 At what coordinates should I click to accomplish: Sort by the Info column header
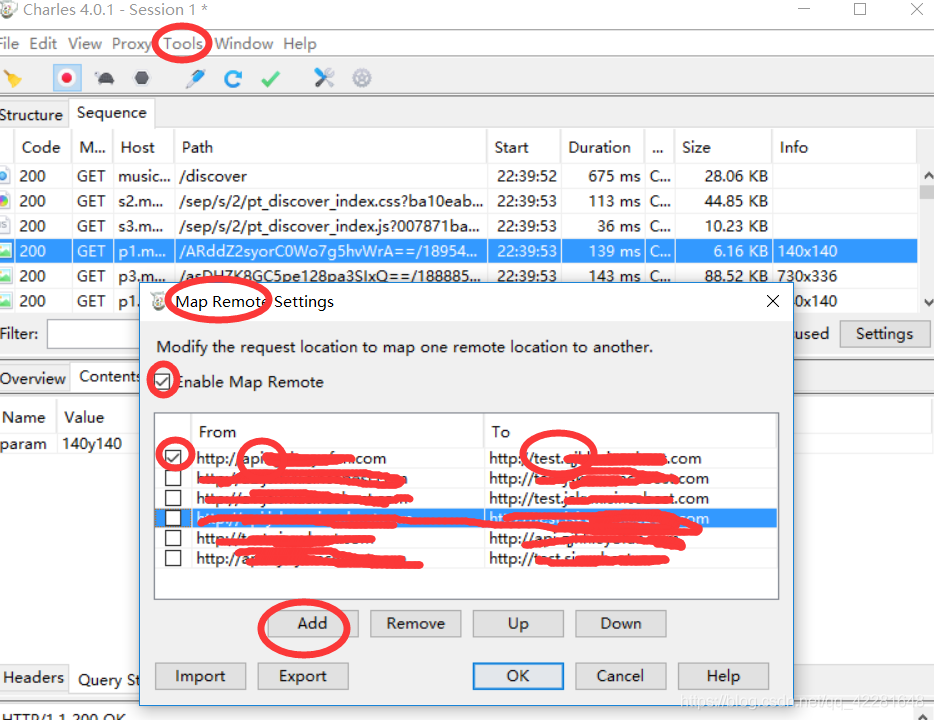point(844,147)
